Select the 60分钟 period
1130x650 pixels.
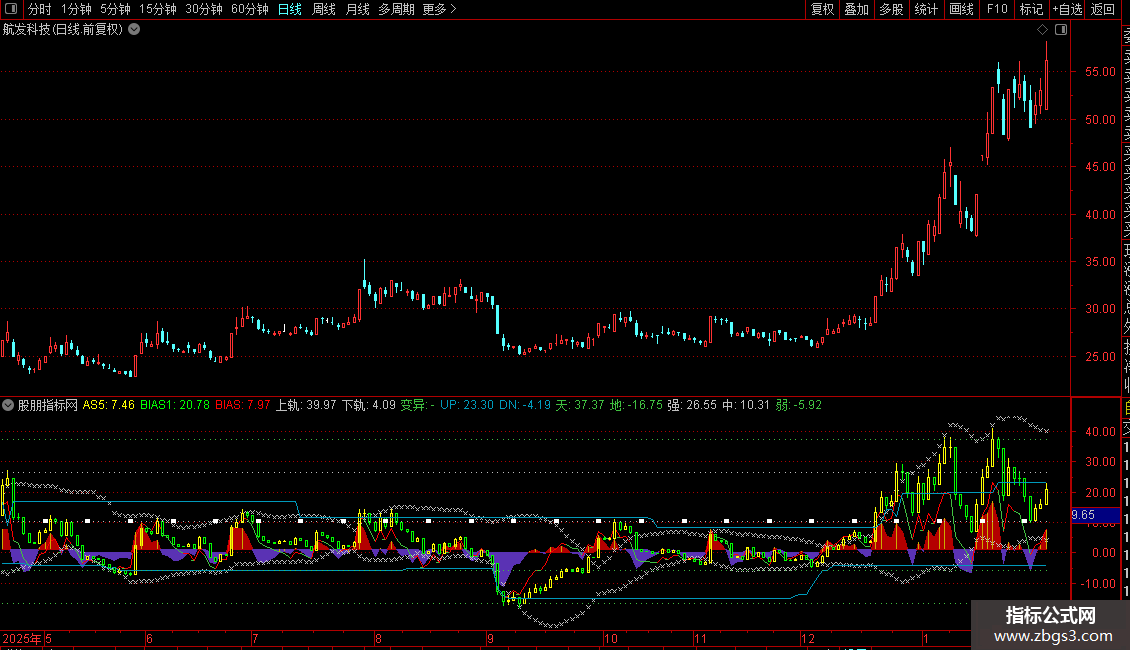(x=249, y=9)
